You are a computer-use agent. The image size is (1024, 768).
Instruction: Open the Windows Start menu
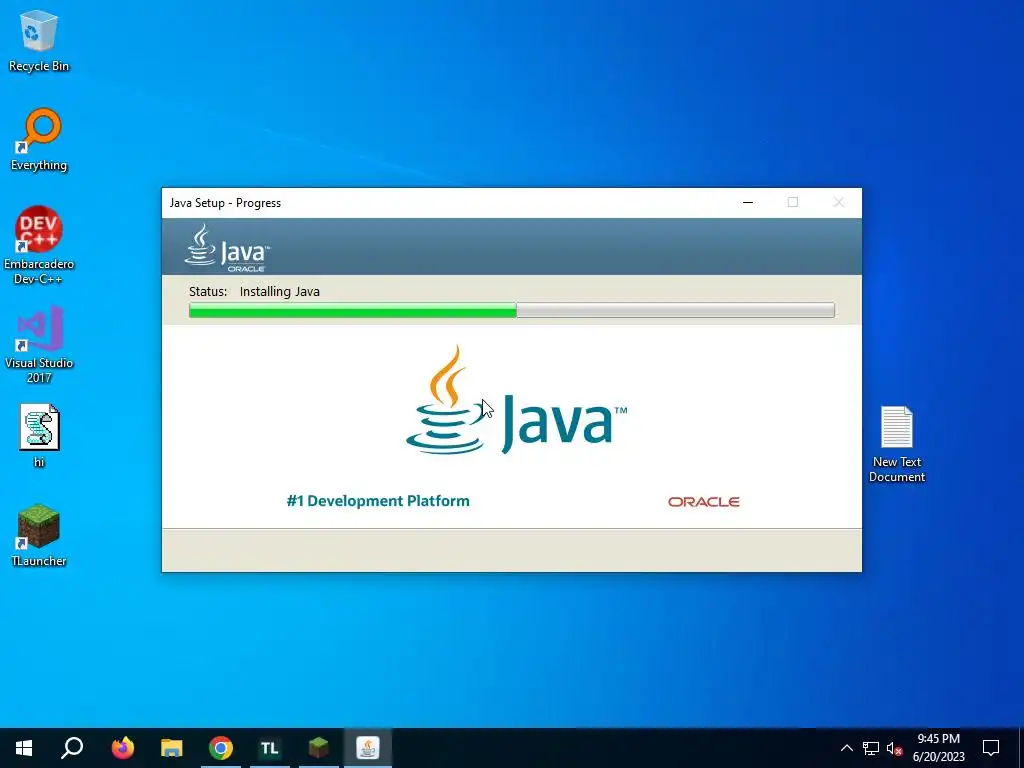tap(24, 748)
